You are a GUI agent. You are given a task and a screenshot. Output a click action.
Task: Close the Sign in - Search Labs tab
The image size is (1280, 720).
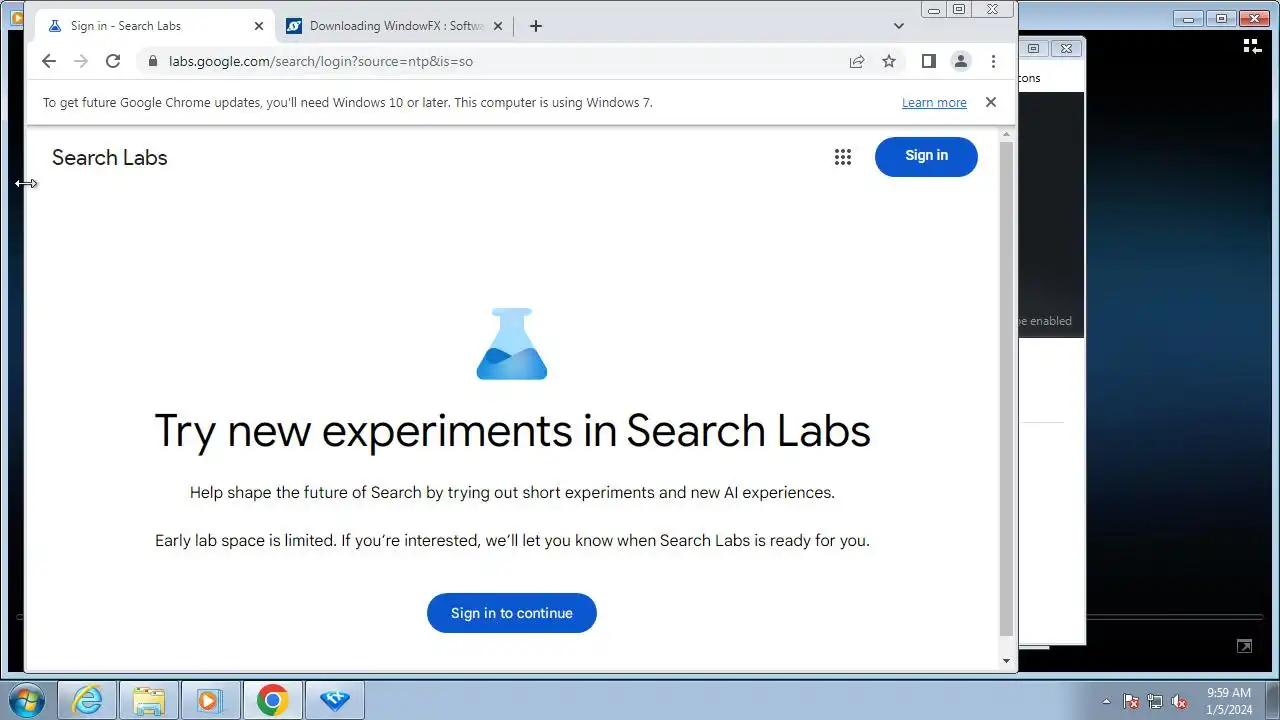tap(259, 26)
